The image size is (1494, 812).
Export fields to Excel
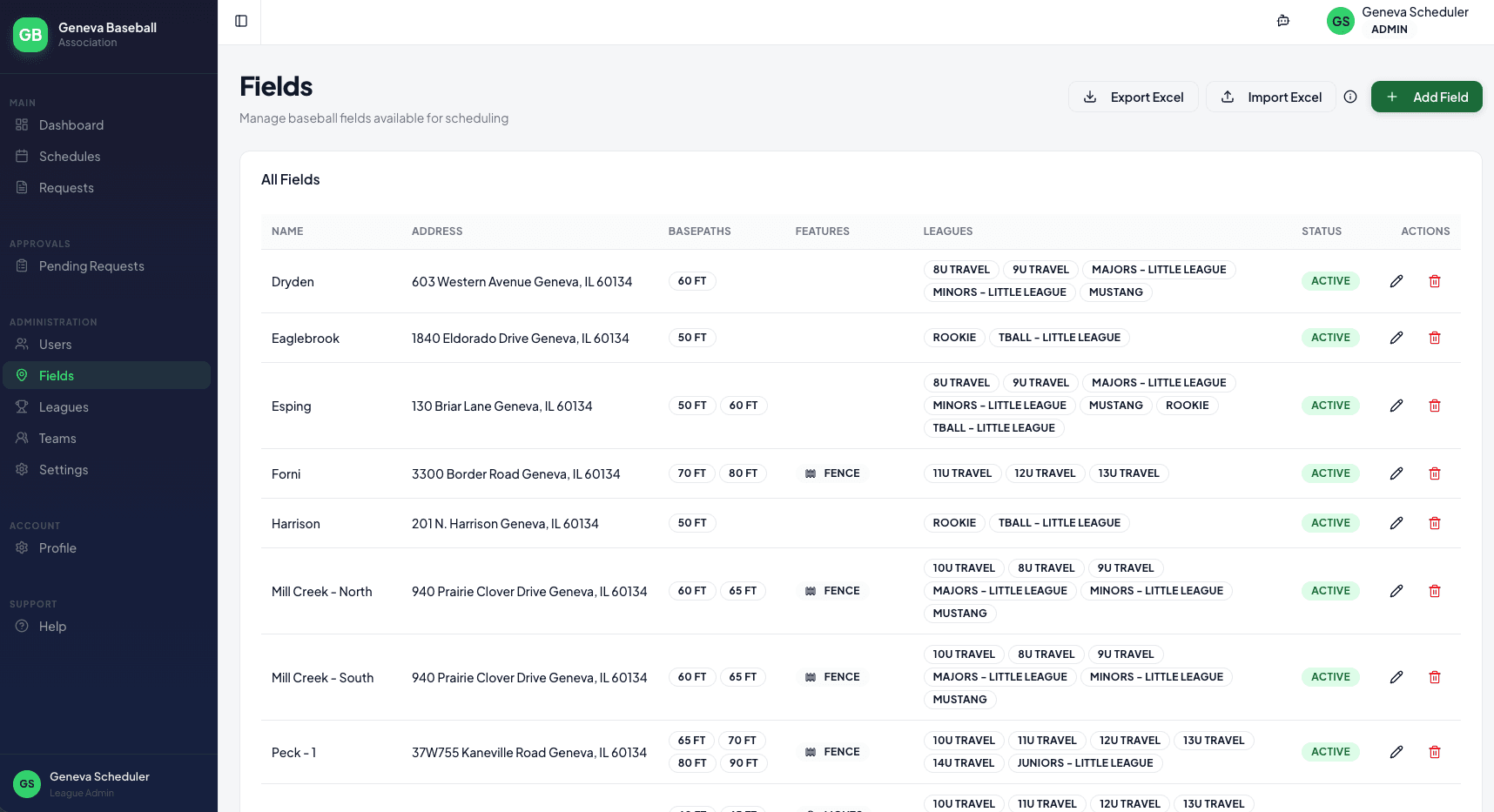coord(1133,97)
